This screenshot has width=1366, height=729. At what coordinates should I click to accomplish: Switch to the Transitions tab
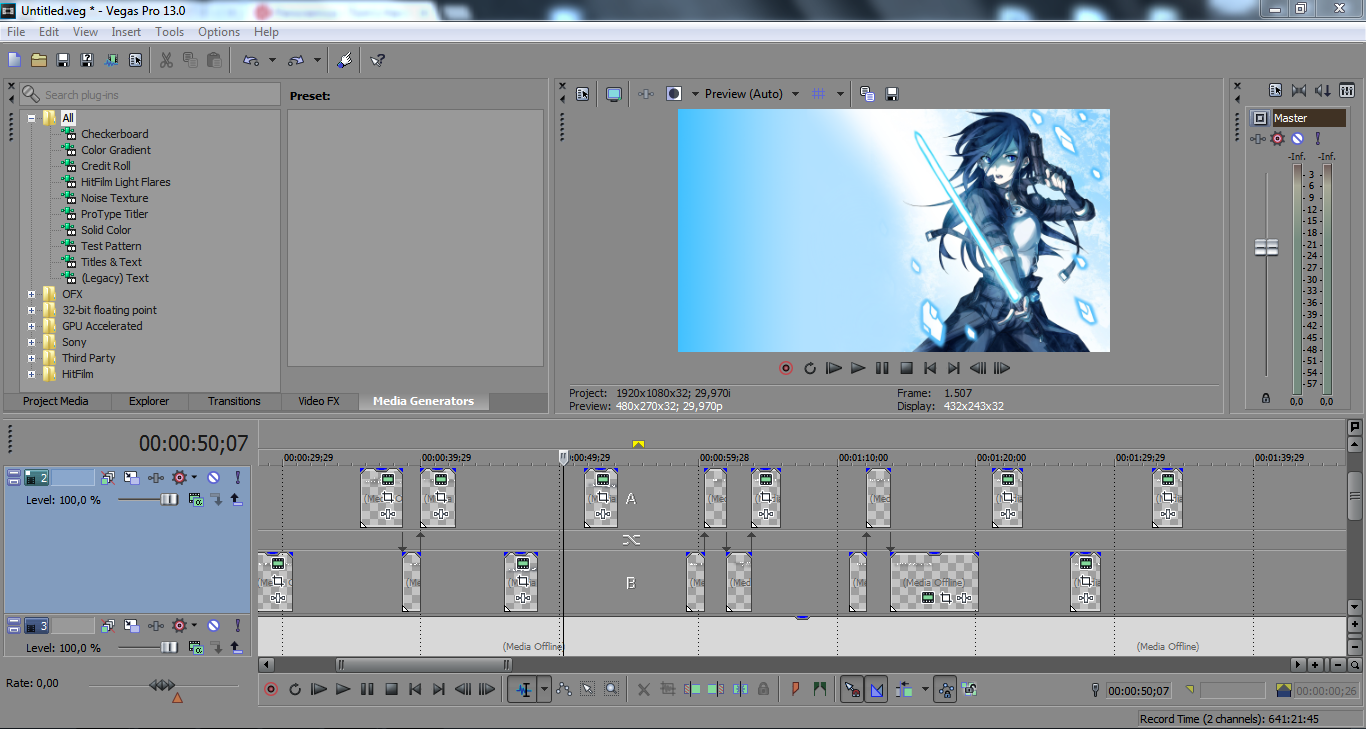pyautogui.click(x=234, y=401)
